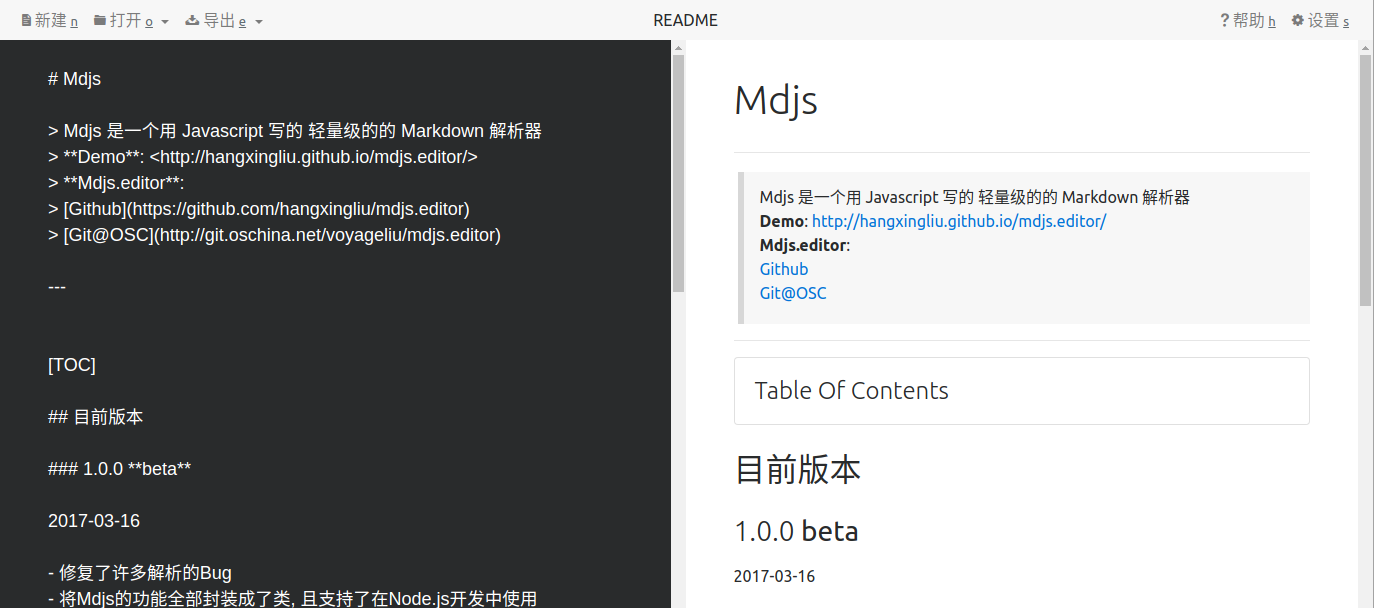Click the '> Mdjs 是一个用 Javascript' editor line
1374x608 pixels.
295,131
